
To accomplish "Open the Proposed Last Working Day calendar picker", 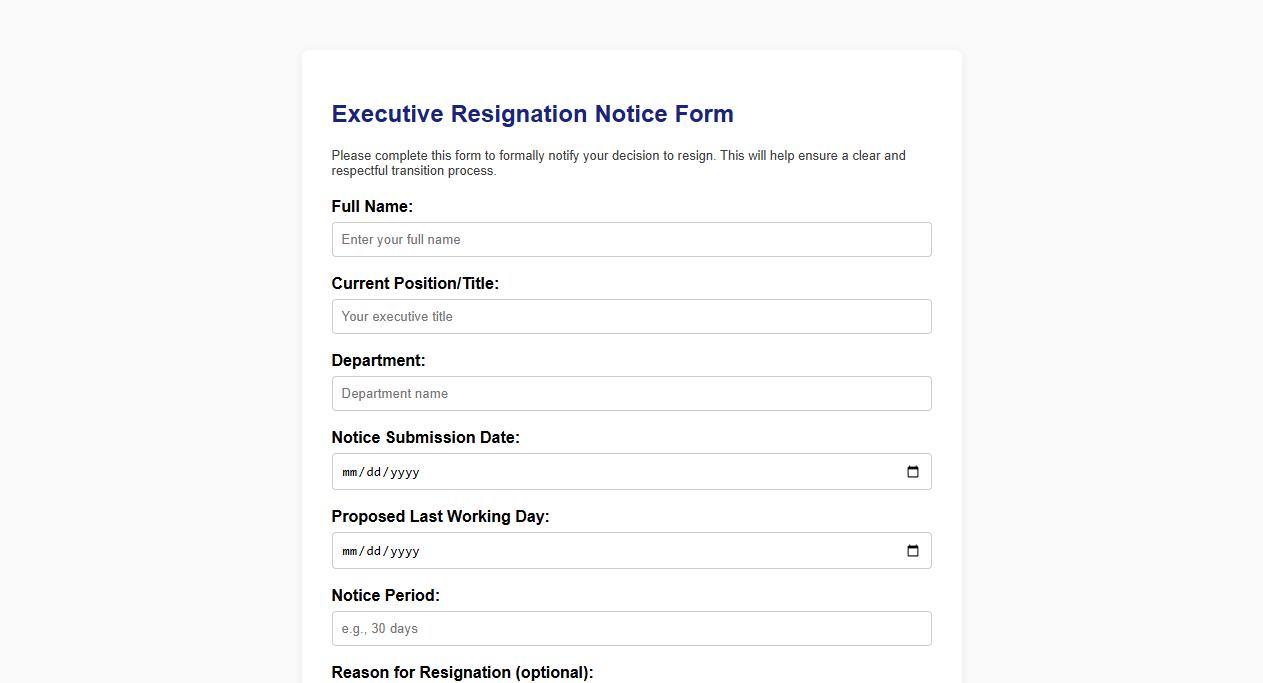I will [x=912, y=550].
